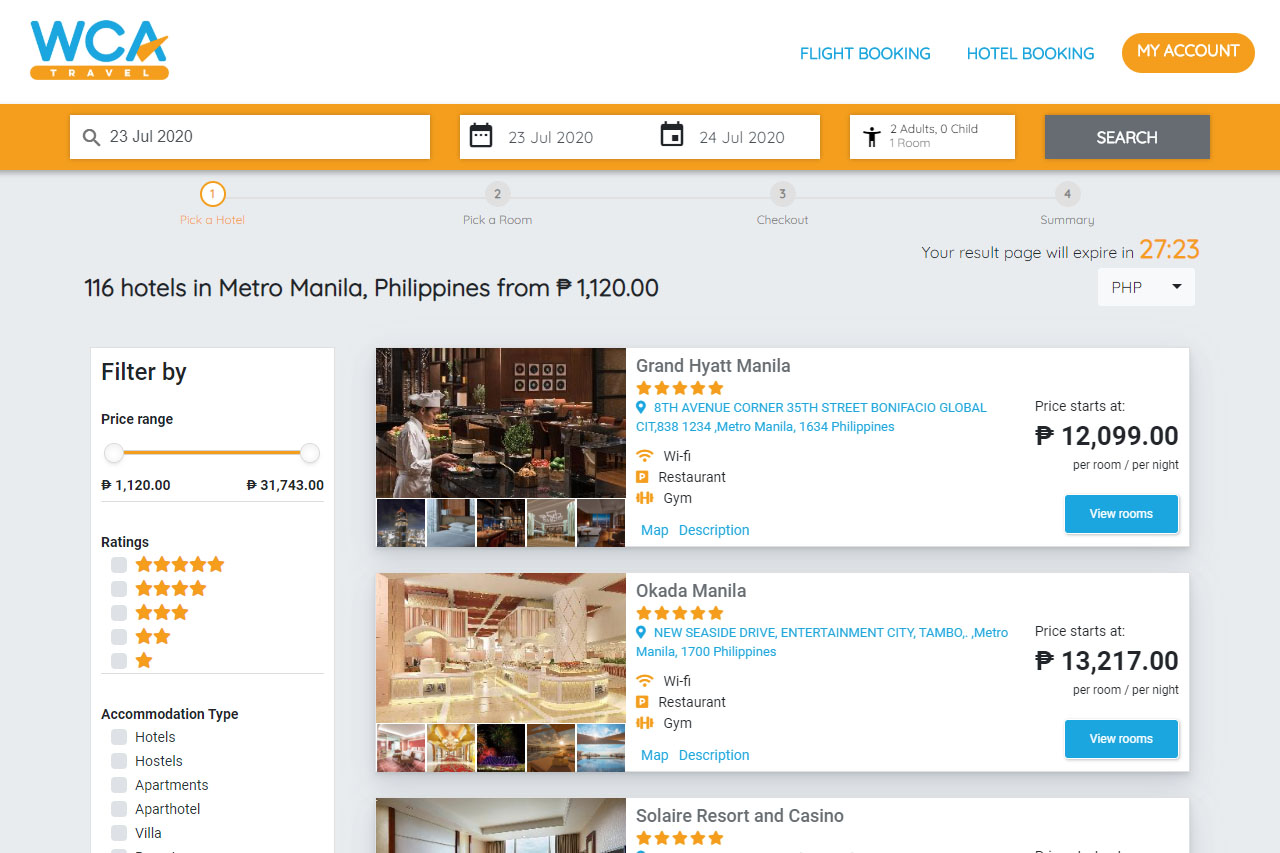Click Solaire Resort and Casino star rating
The image size is (1280, 853).
coord(680,838)
